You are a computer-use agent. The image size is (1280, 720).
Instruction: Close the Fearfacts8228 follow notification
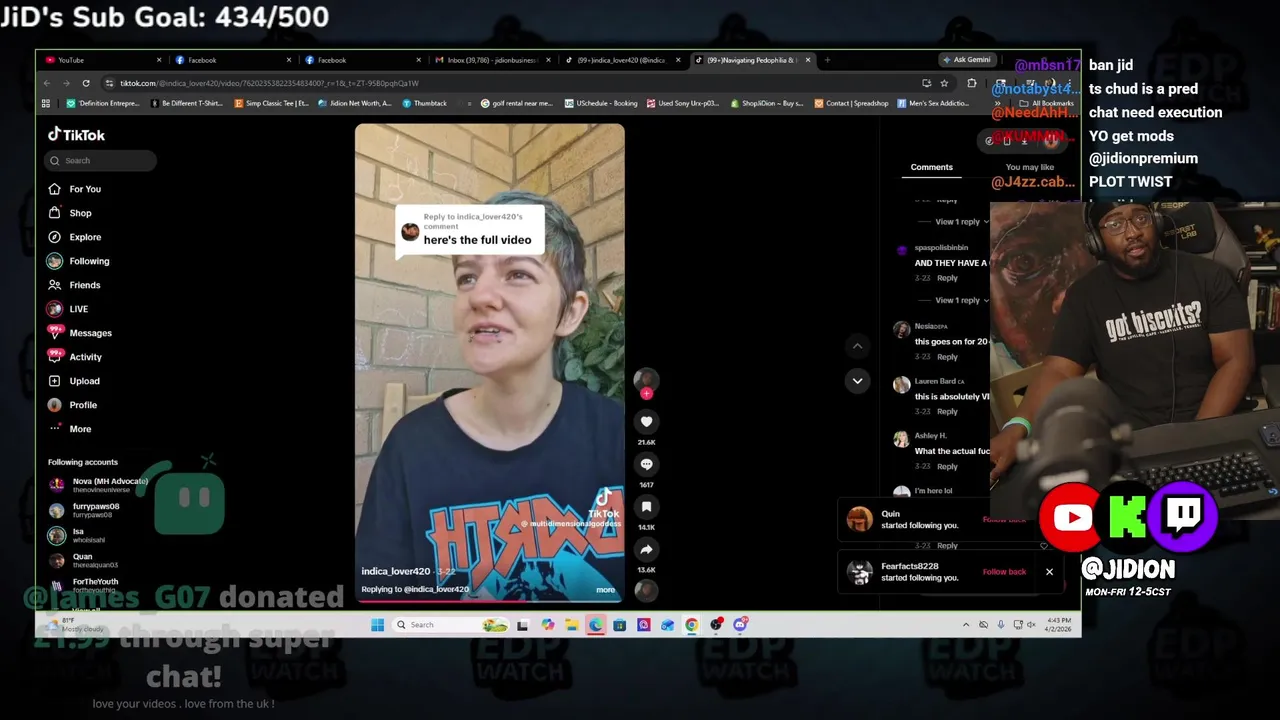pos(1049,572)
